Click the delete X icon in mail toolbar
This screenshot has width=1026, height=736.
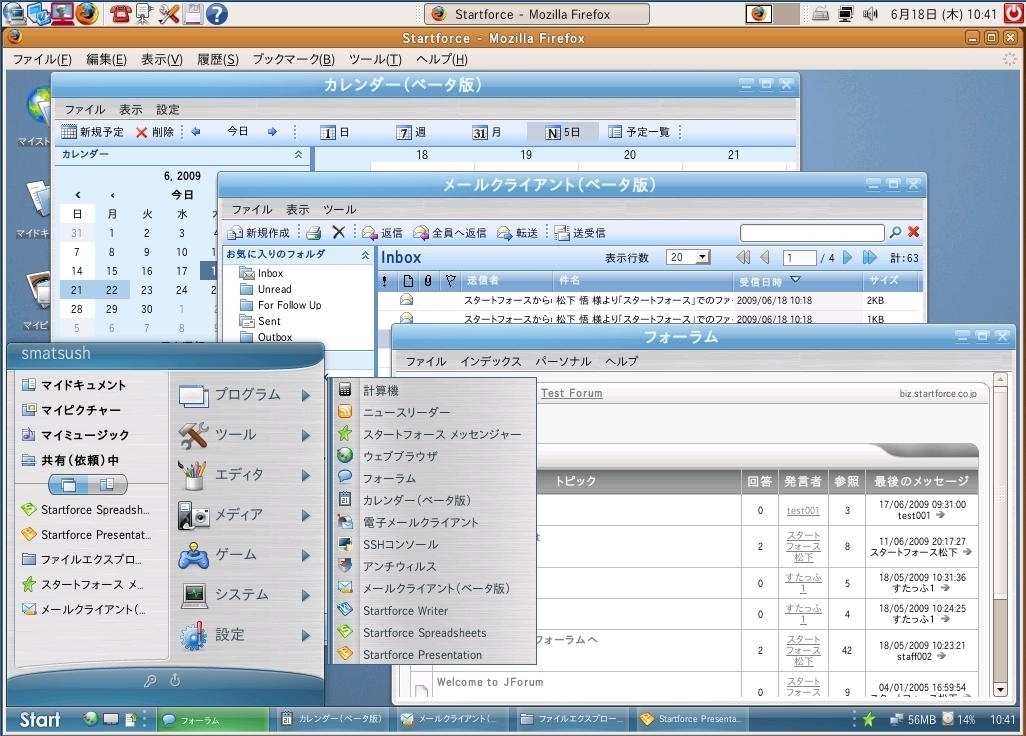pos(338,232)
